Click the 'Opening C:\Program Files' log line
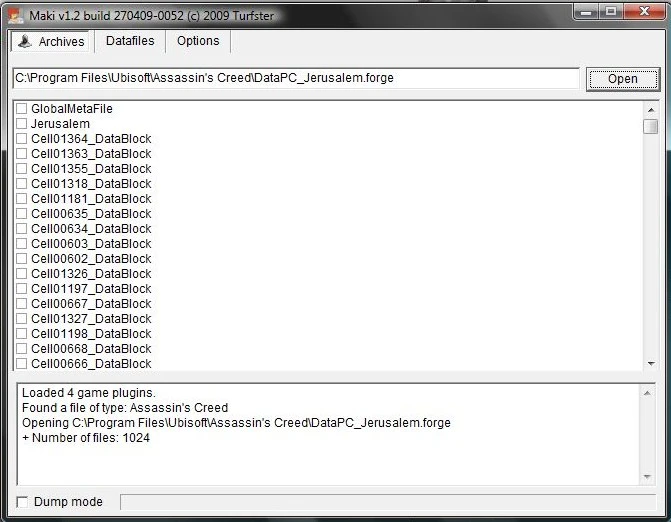This screenshot has width=671, height=522. (236, 423)
